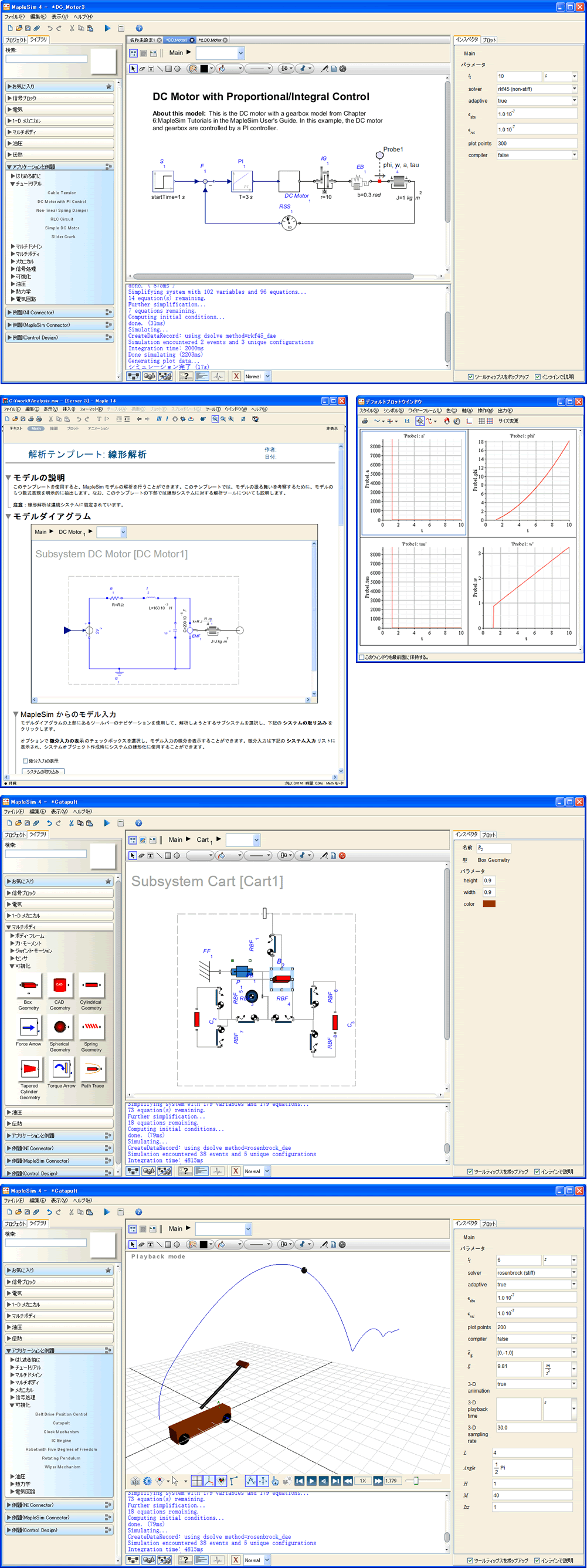Run simulation in the DC_Motor3 window toolbar

pos(108,28)
